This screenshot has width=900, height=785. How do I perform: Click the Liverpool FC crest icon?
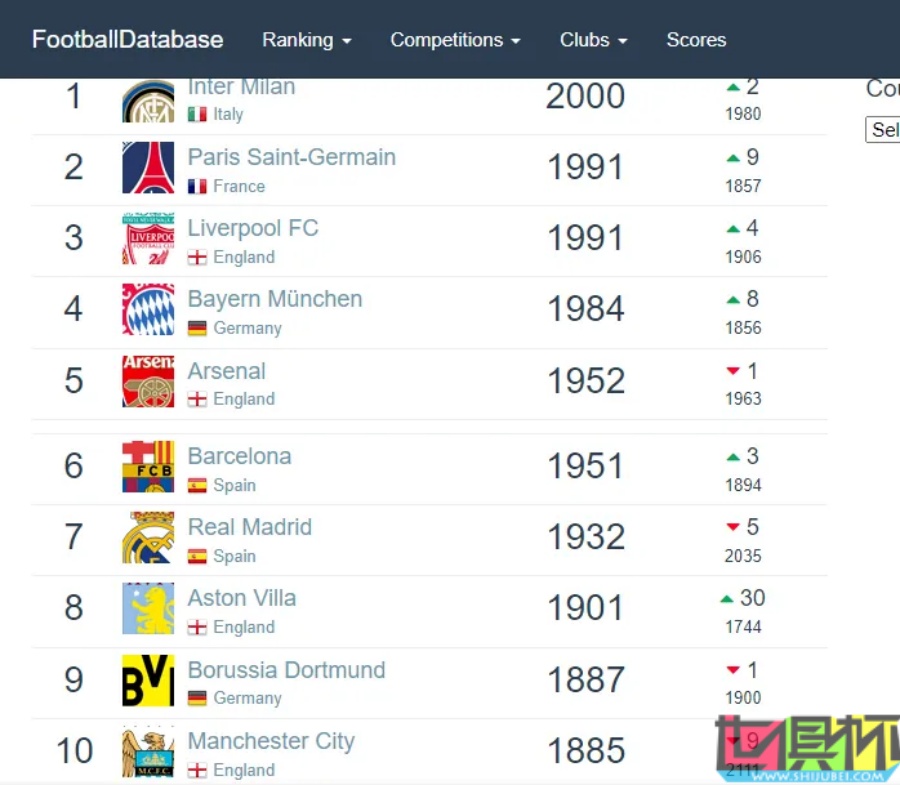point(148,238)
